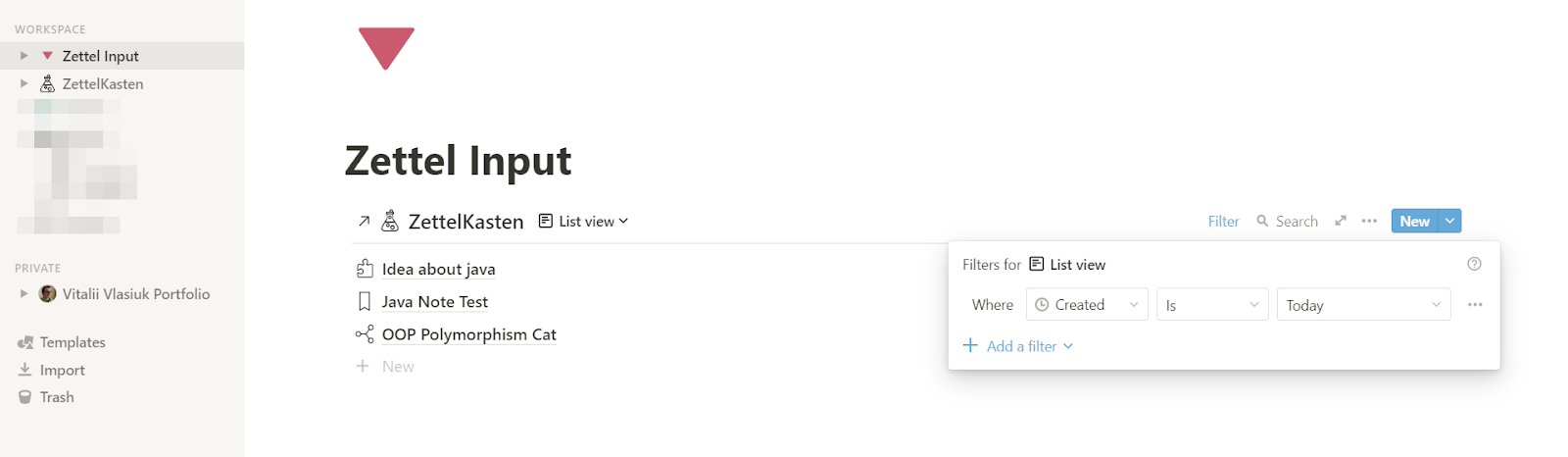
Task: Expand the Zettel Input sidebar page
Action: (x=24, y=56)
